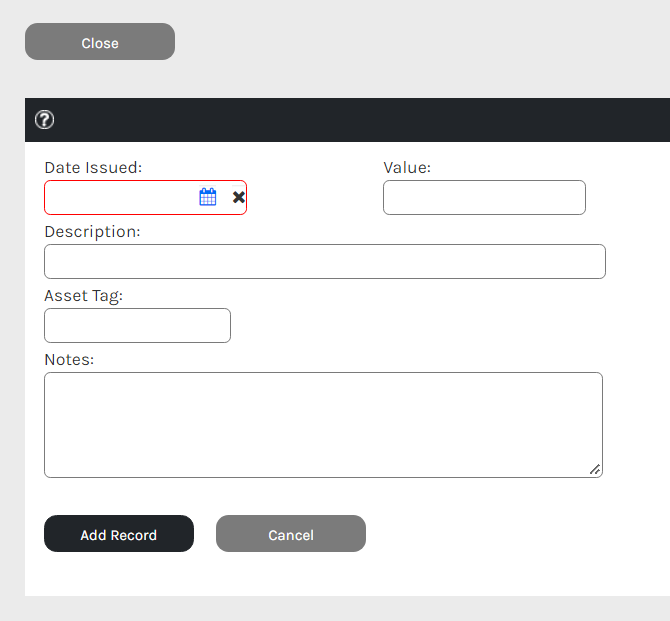The image size is (670, 621).
Task: Clear the Date Issued field with X icon
Action: coord(238,197)
